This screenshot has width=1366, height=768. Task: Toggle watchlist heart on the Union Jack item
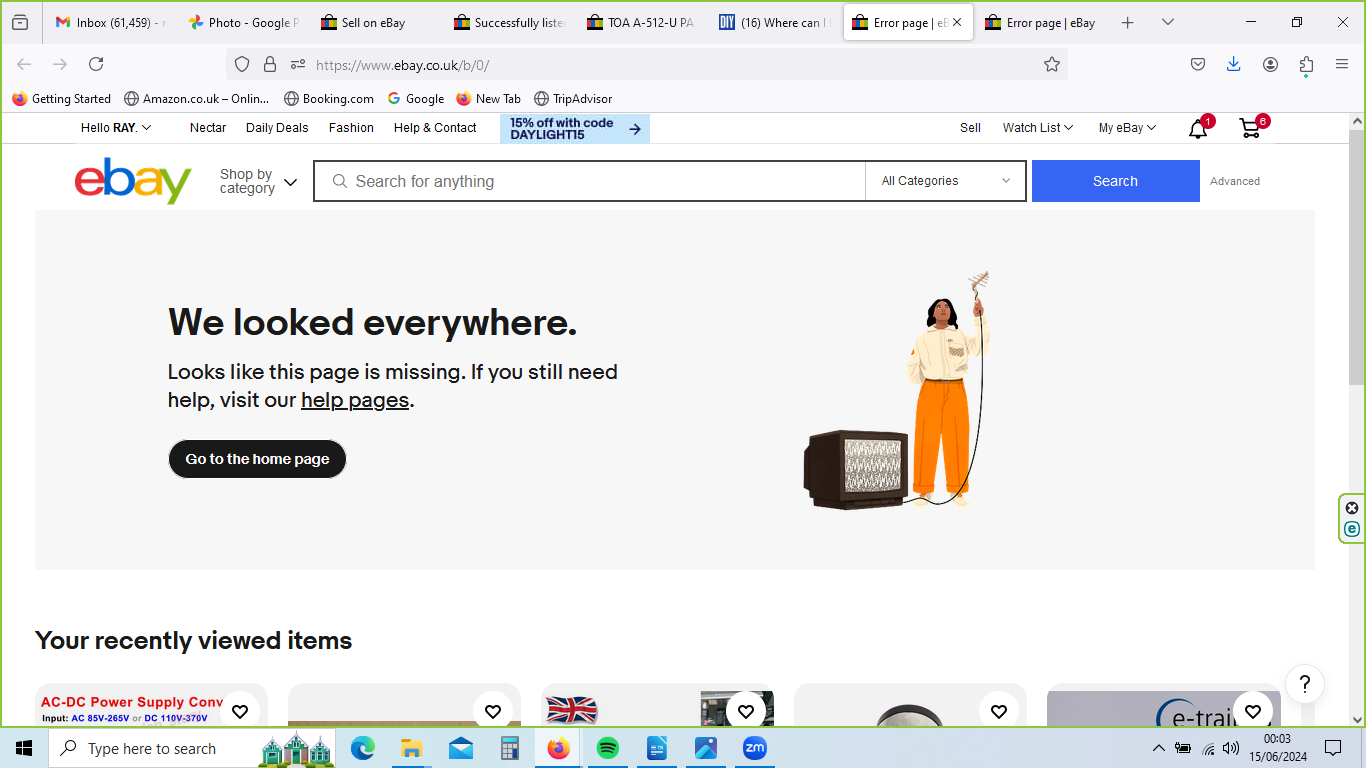pyautogui.click(x=746, y=711)
